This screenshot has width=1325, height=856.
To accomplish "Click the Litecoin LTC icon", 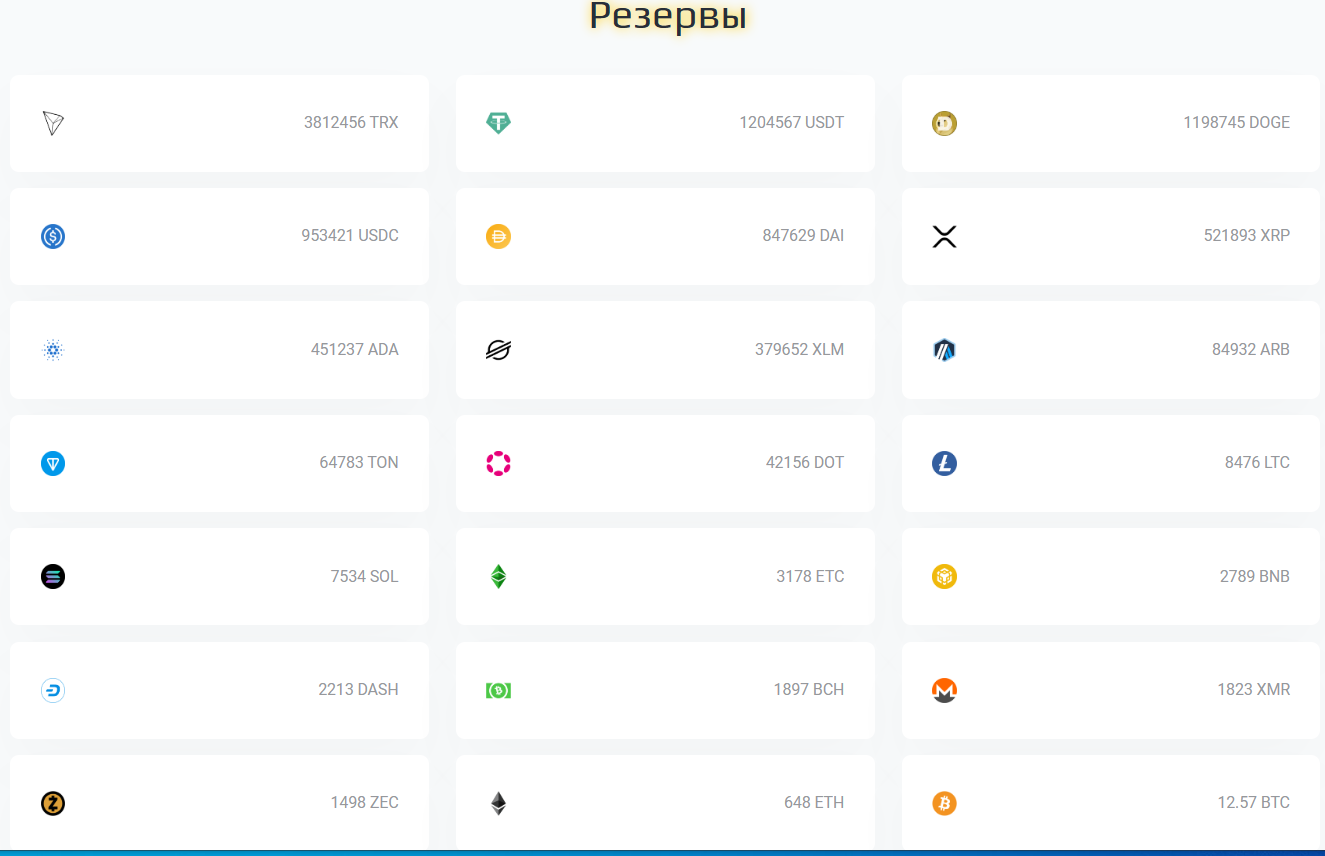I will [x=944, y=463].
